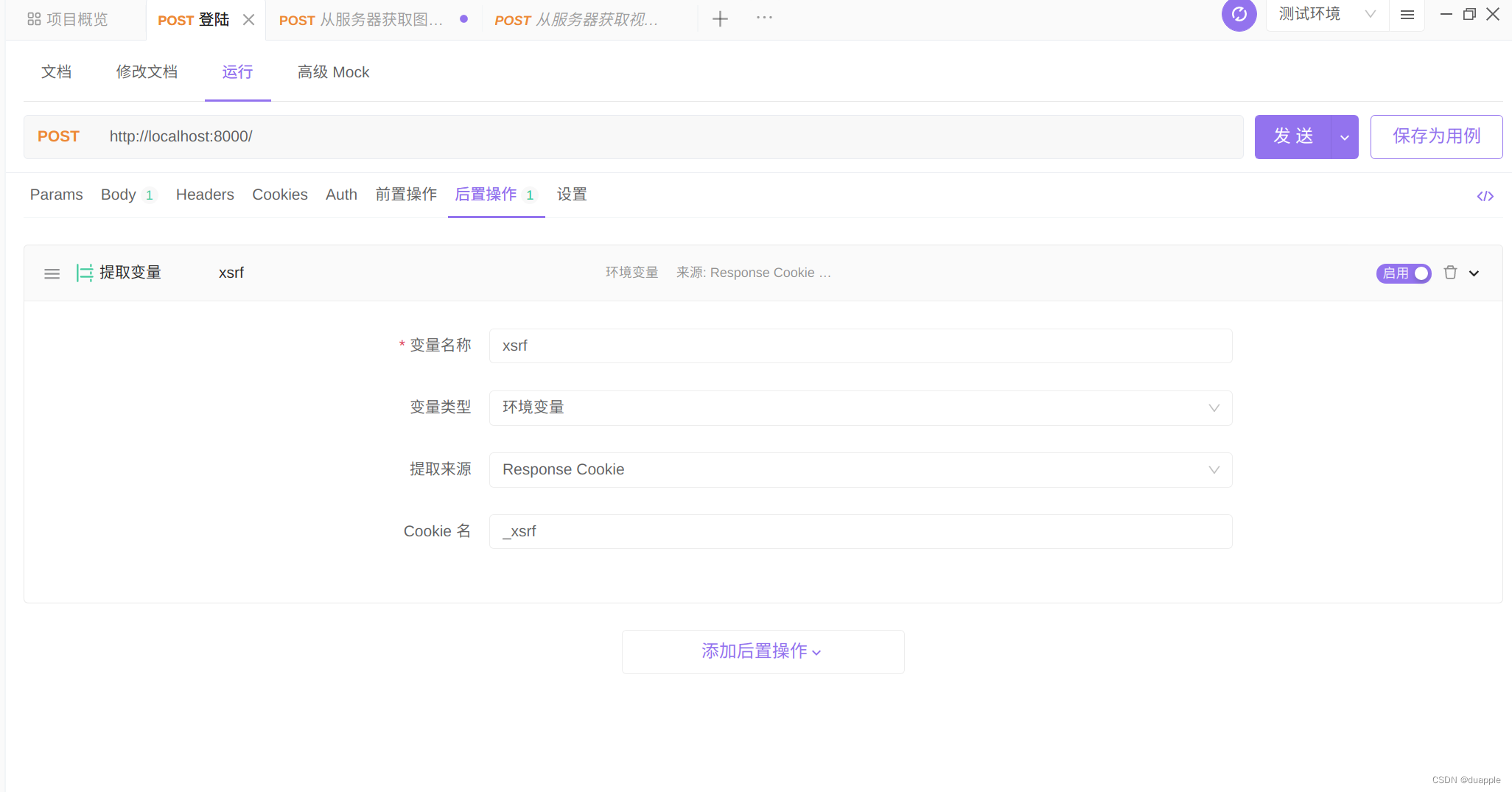Click the 变量名称 field containing xsrf

tap(861, 346)
